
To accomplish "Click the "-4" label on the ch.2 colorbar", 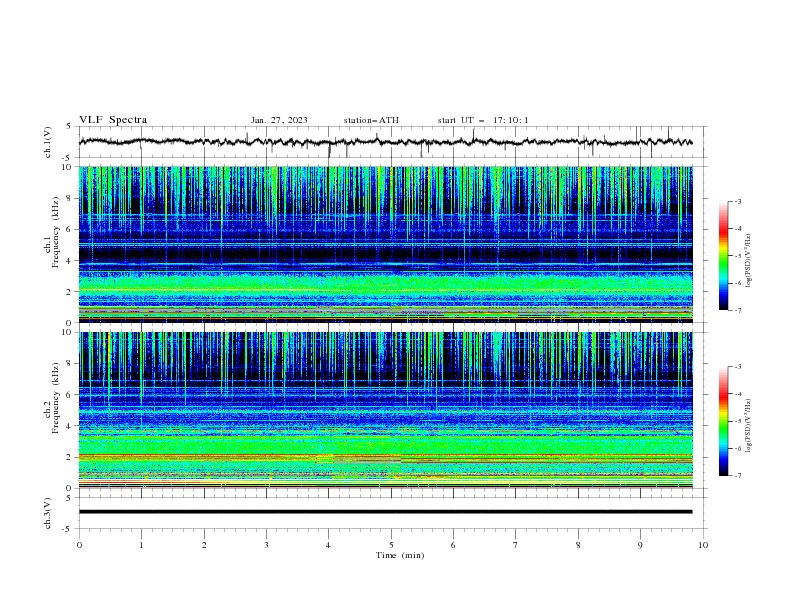I will pyautogui.click(x=737, y=394).
